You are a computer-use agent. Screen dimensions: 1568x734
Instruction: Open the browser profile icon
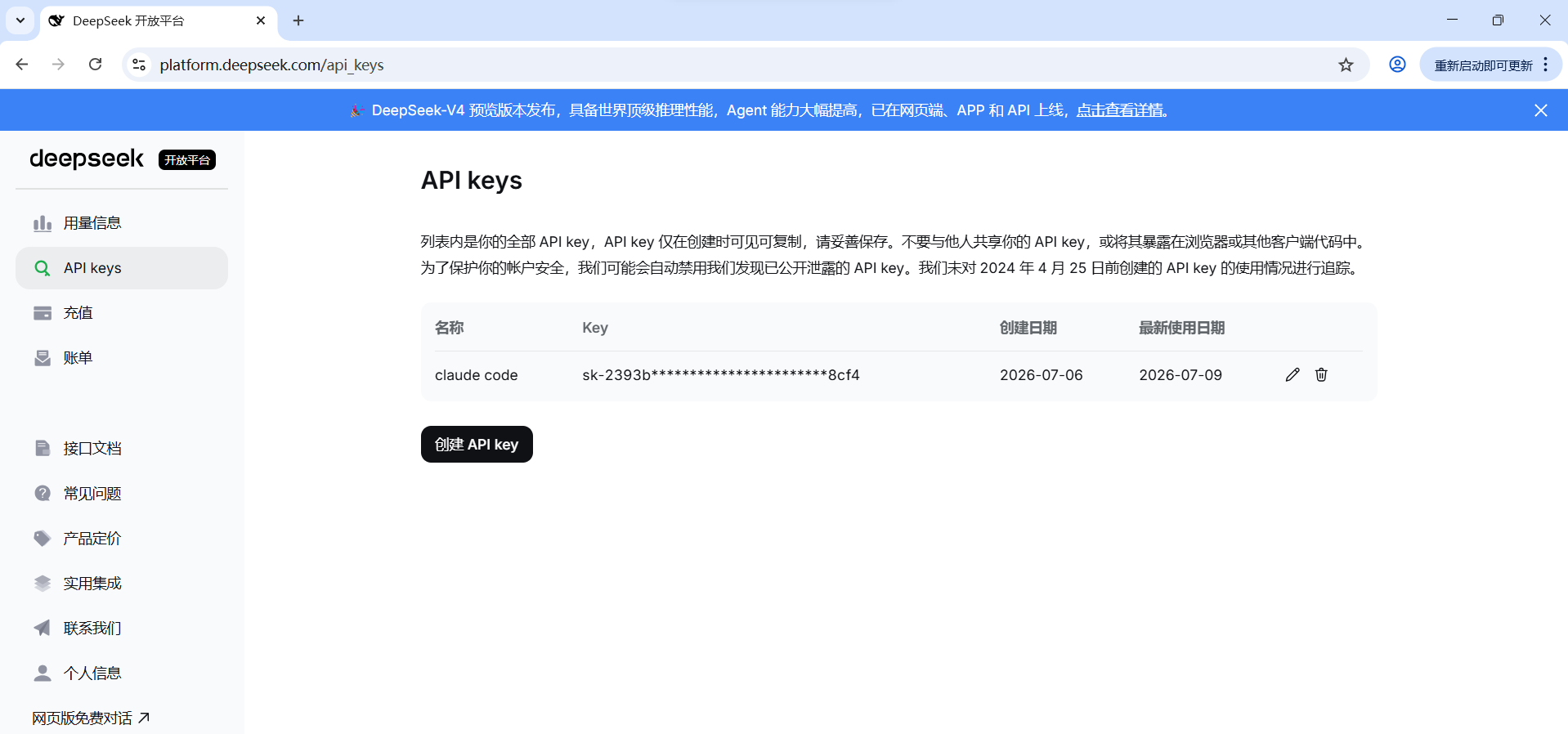point(1397,65)
